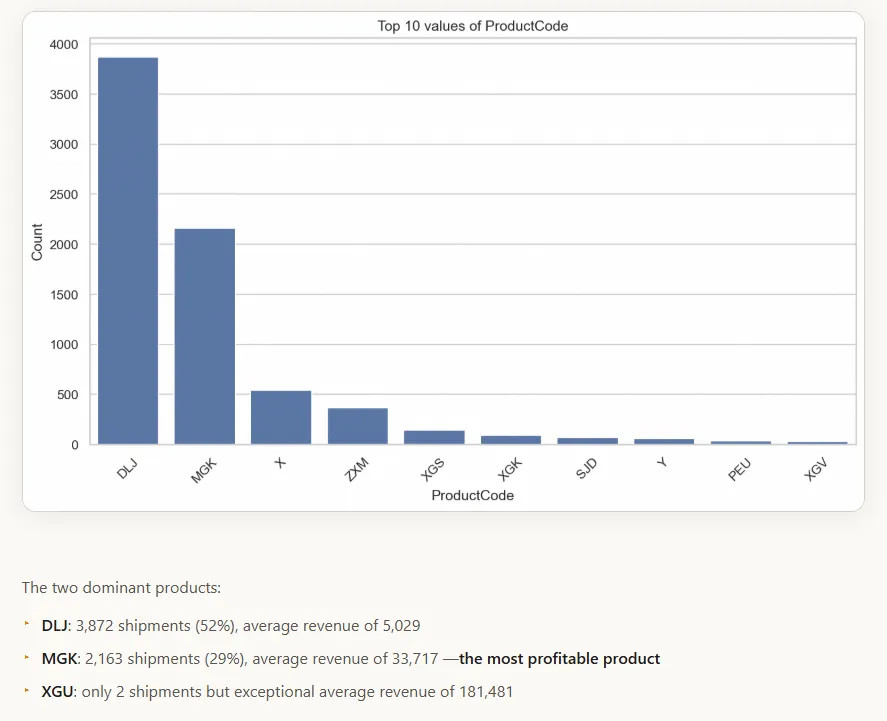The width and height of the screenshot is (887, 721).
Task: Click the XGS bar
Action: pyautogui.click(x=436, y=437)
